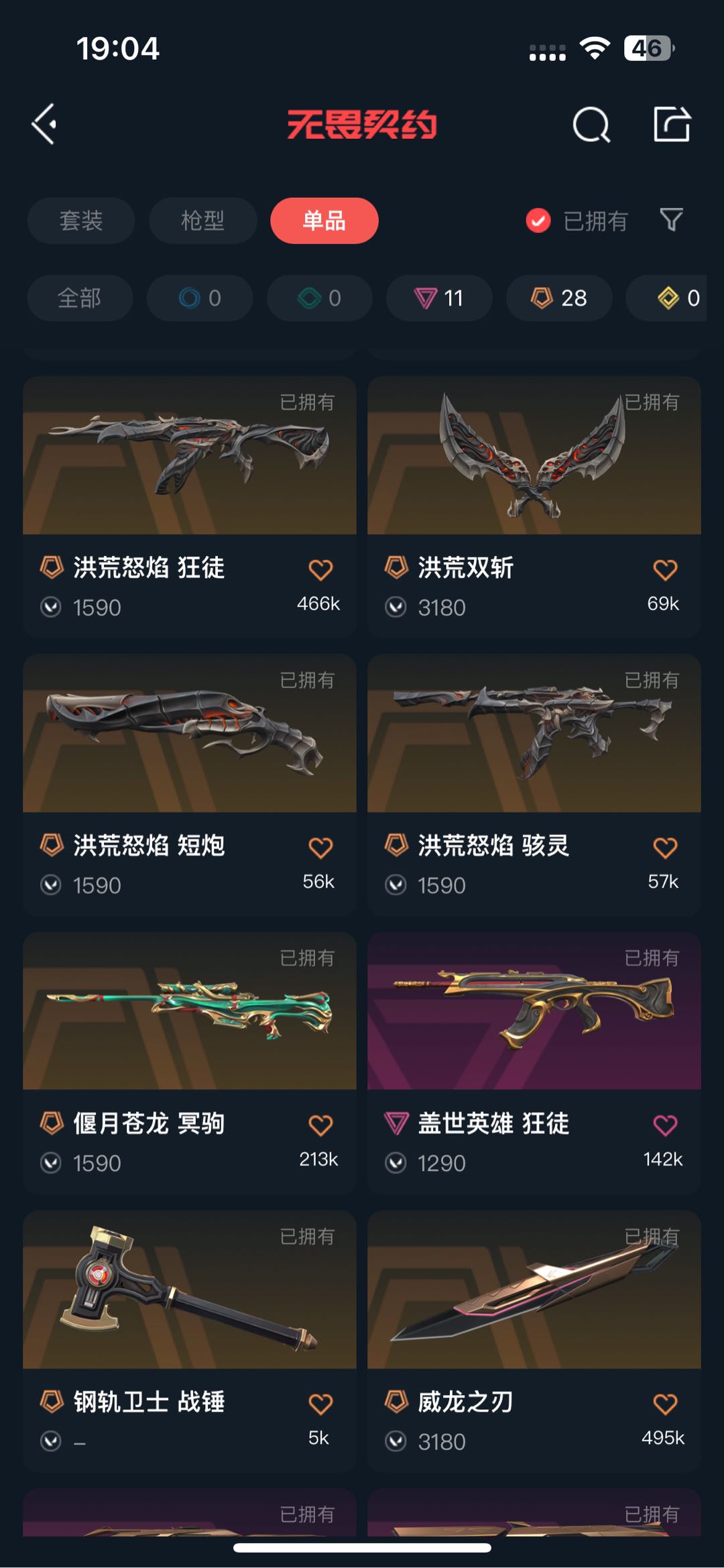Open 洪荒怒焰 短炮 skin thumbnail

click(190, 733)
